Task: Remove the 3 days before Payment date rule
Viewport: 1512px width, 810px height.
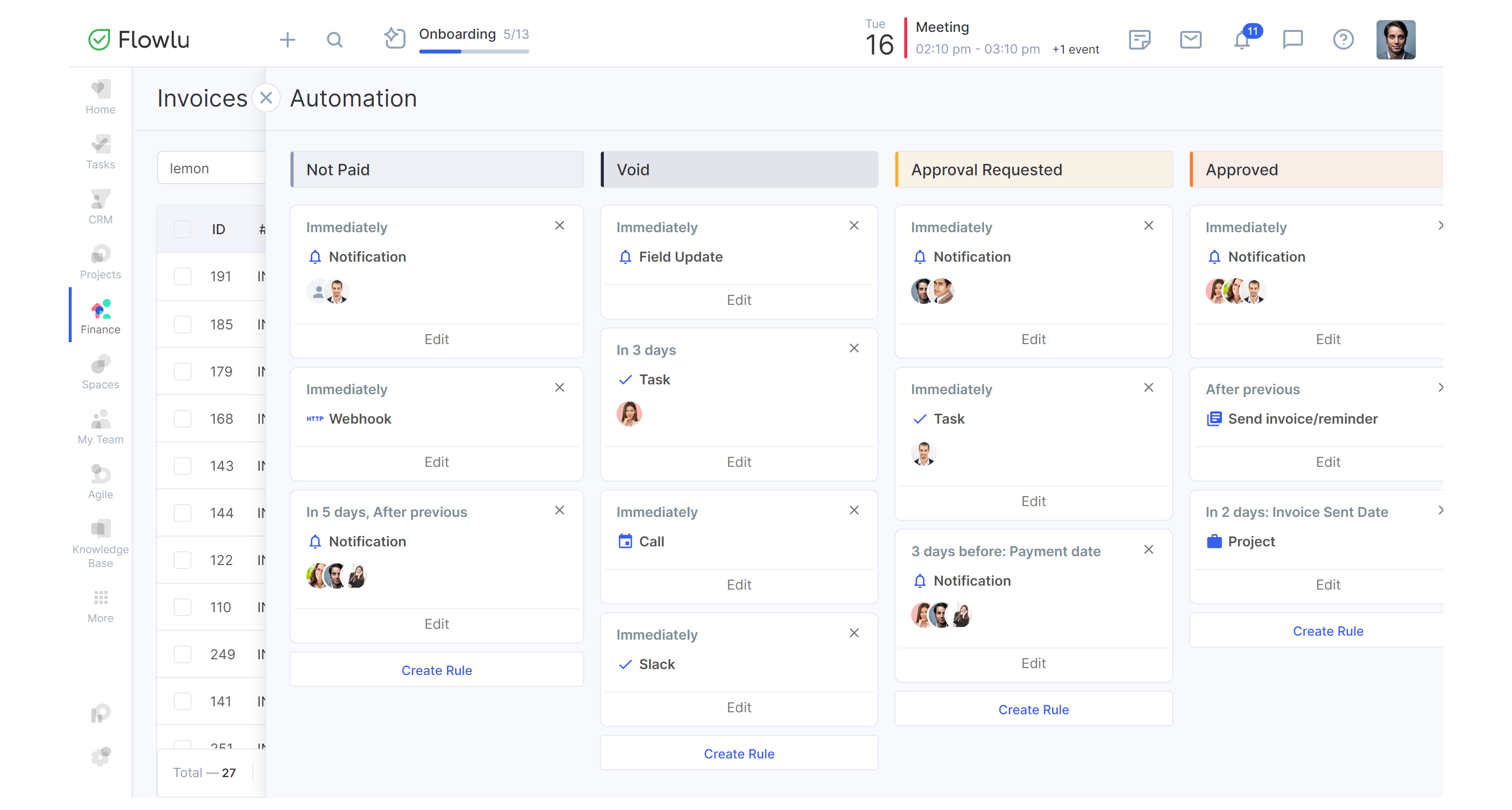Action: [x=1149, y=549]
